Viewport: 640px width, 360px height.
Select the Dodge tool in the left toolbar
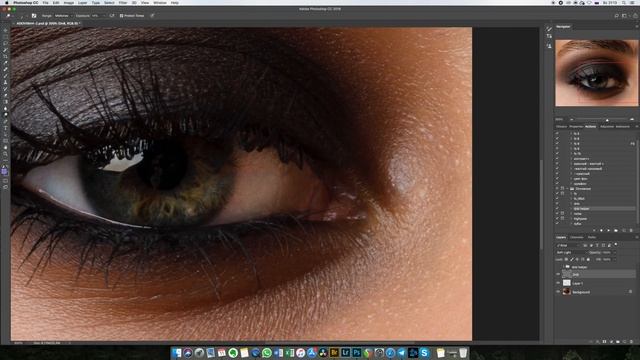coord(5,115)
